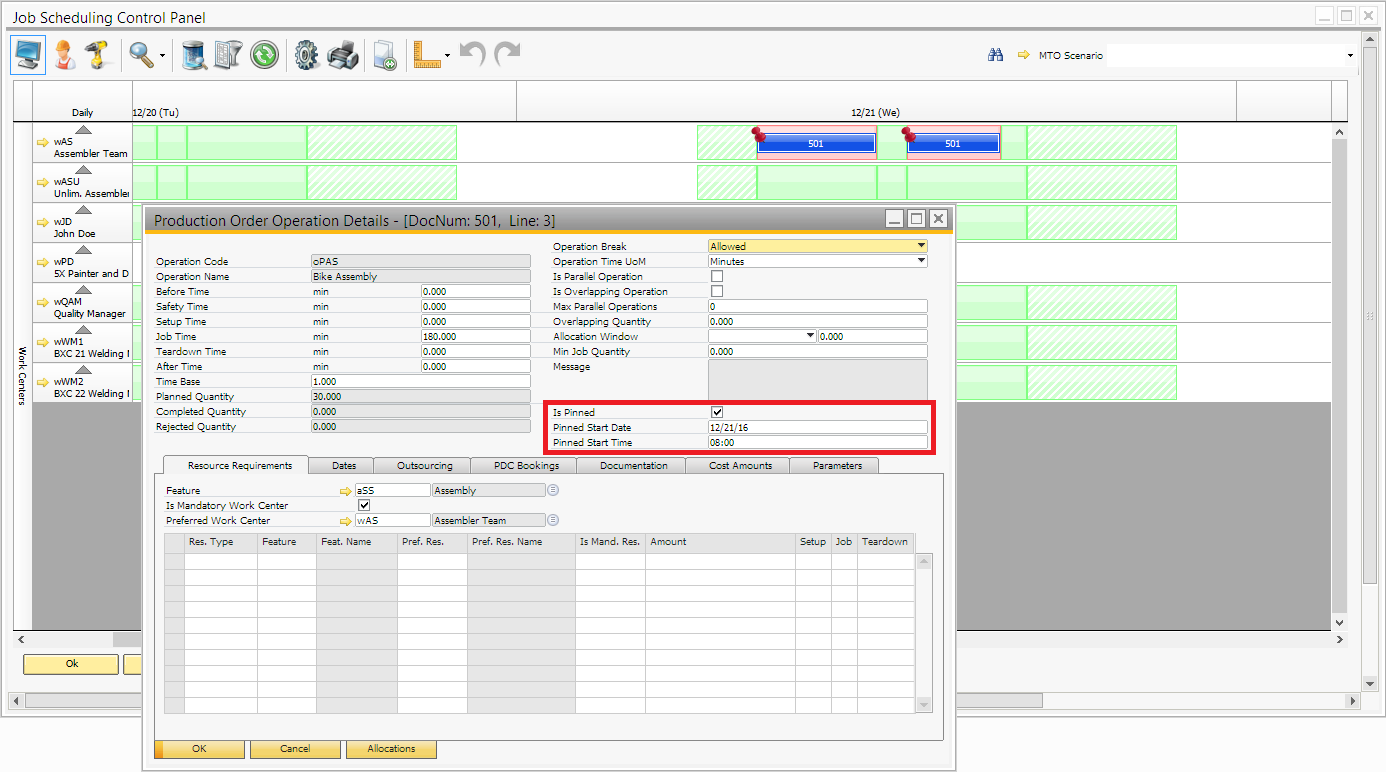Open the PDC Bookings tab
The width and height of the screenshot is (1386, 772).
tap(526, 466)
